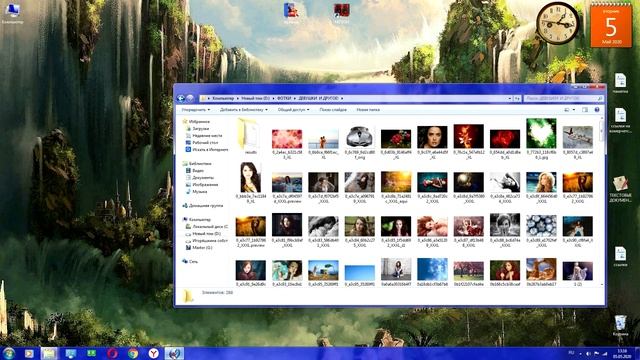Select the blonde woman thumbnail
Image resolution: width=640 pixels, height=360 pixels.
(541, 182)
